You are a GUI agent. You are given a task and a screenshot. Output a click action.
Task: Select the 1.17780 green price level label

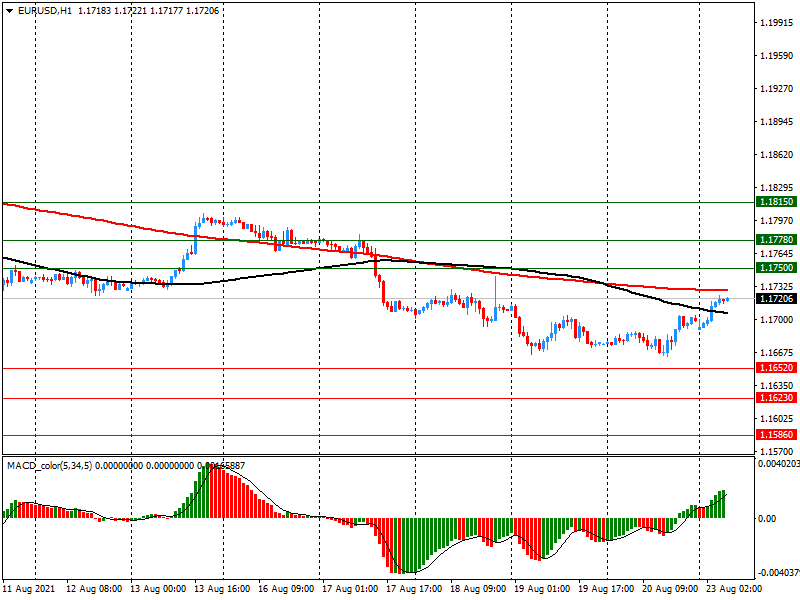click(777, 240)
